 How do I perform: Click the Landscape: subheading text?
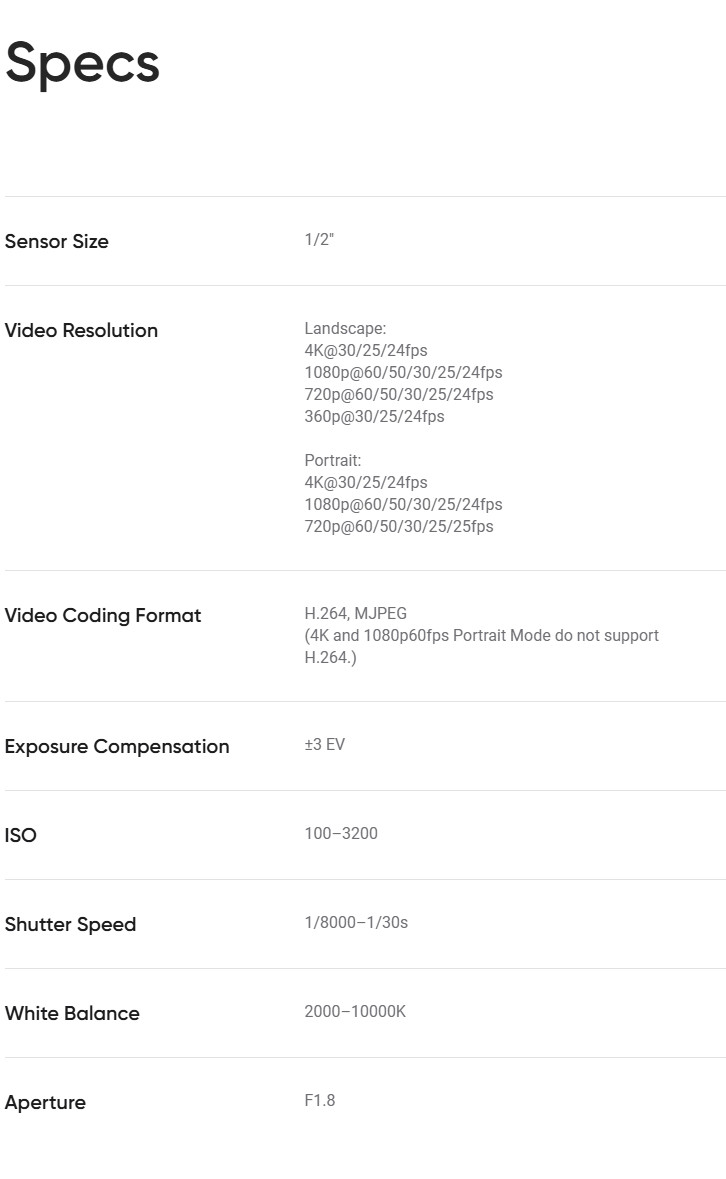pos(345,328)
